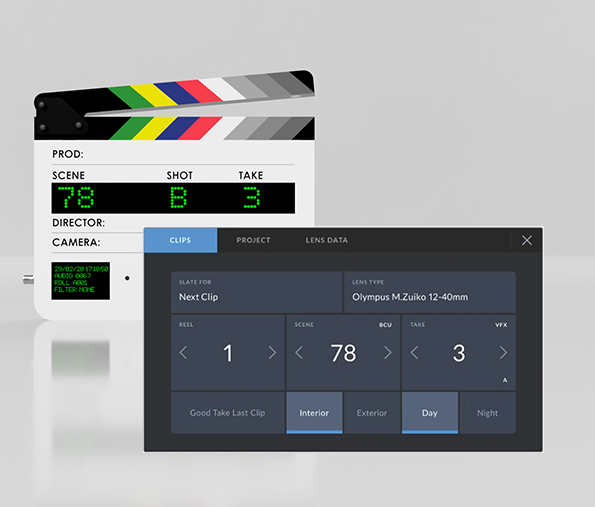The width and height of the screenshot is (595, 507).
Task: Click the clapperboard shot LED letter B
Action: click(x=178, y=197)
